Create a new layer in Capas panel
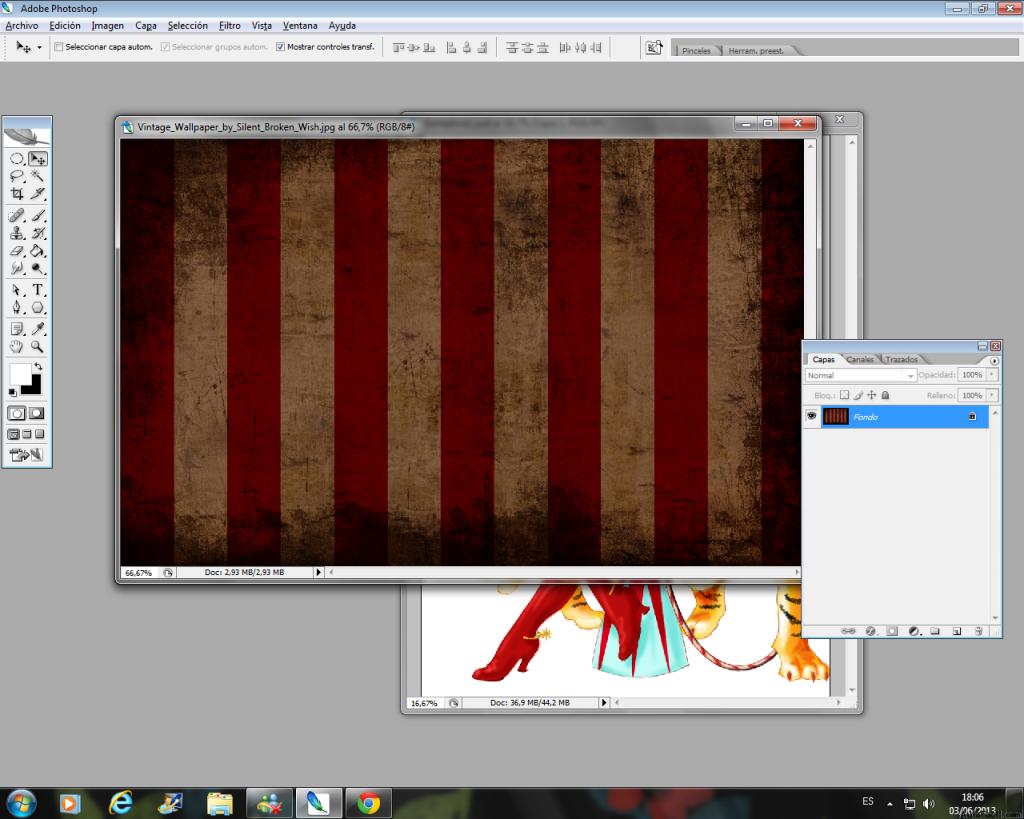 (957, 631)
